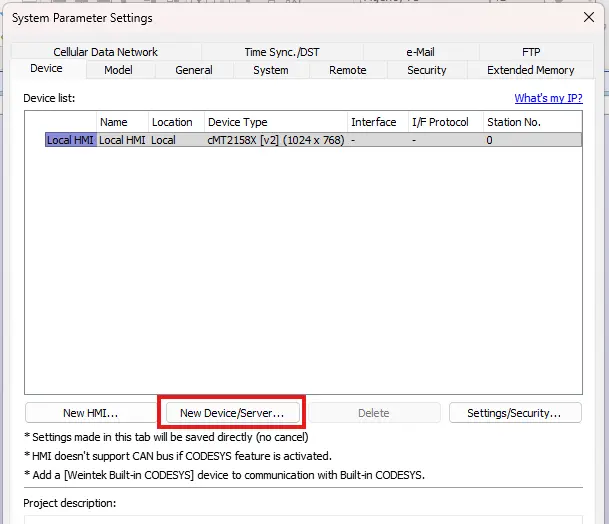Open the Extended Memory tab

(531, 70)
